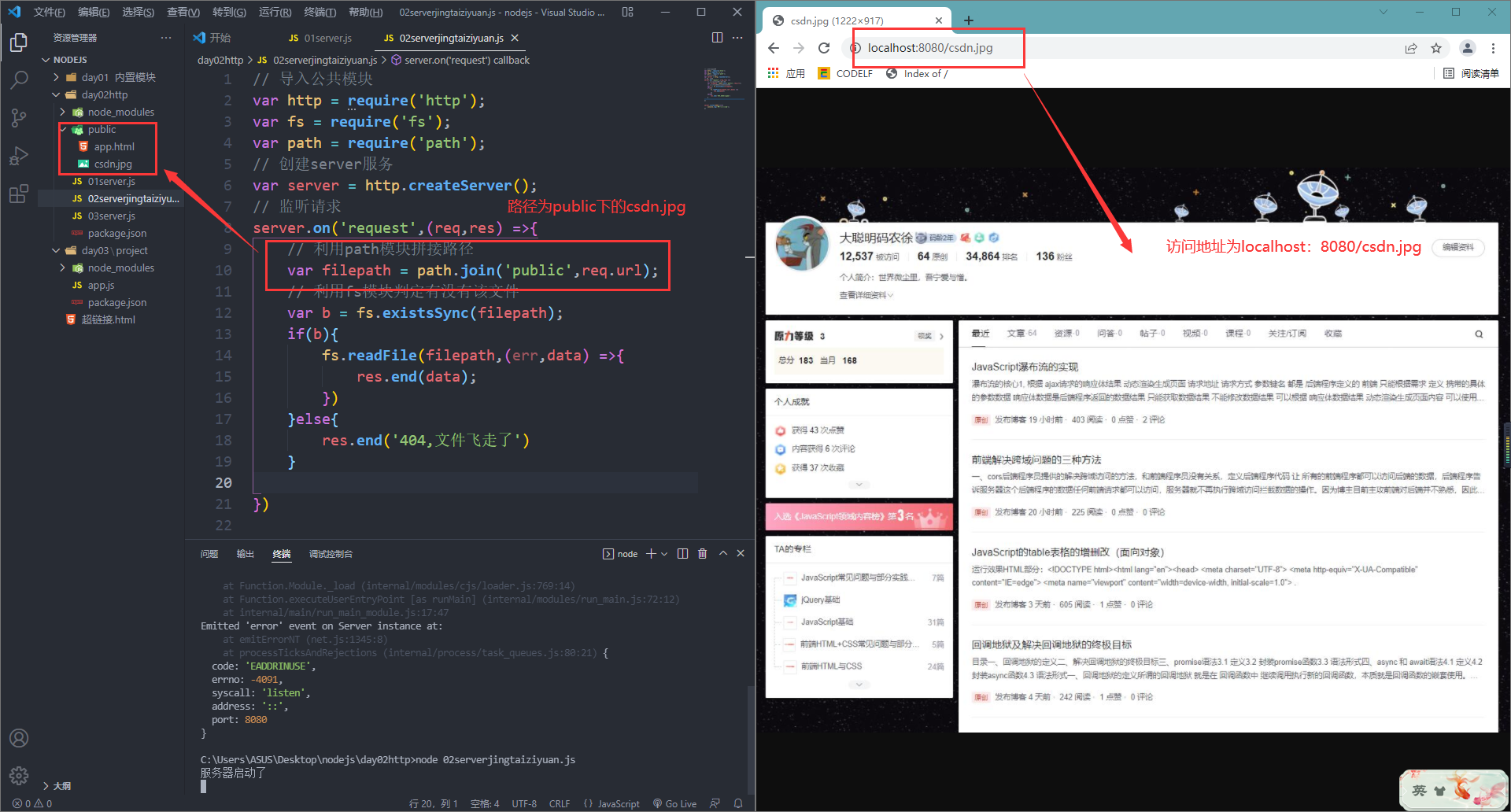Open the Manage gear menu in VS Code
The image size is (1511, 812).
pos(19,776)
